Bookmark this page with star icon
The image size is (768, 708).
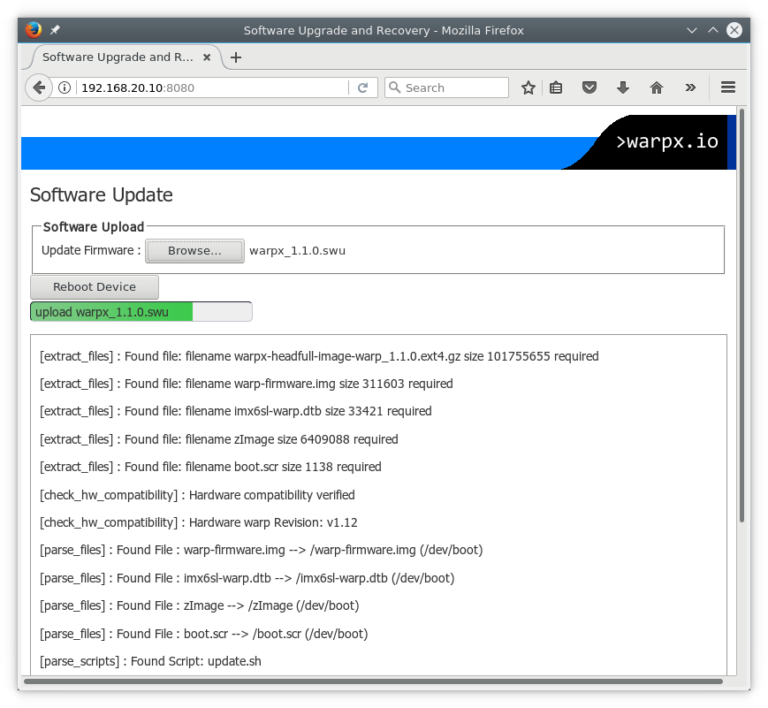528,88
